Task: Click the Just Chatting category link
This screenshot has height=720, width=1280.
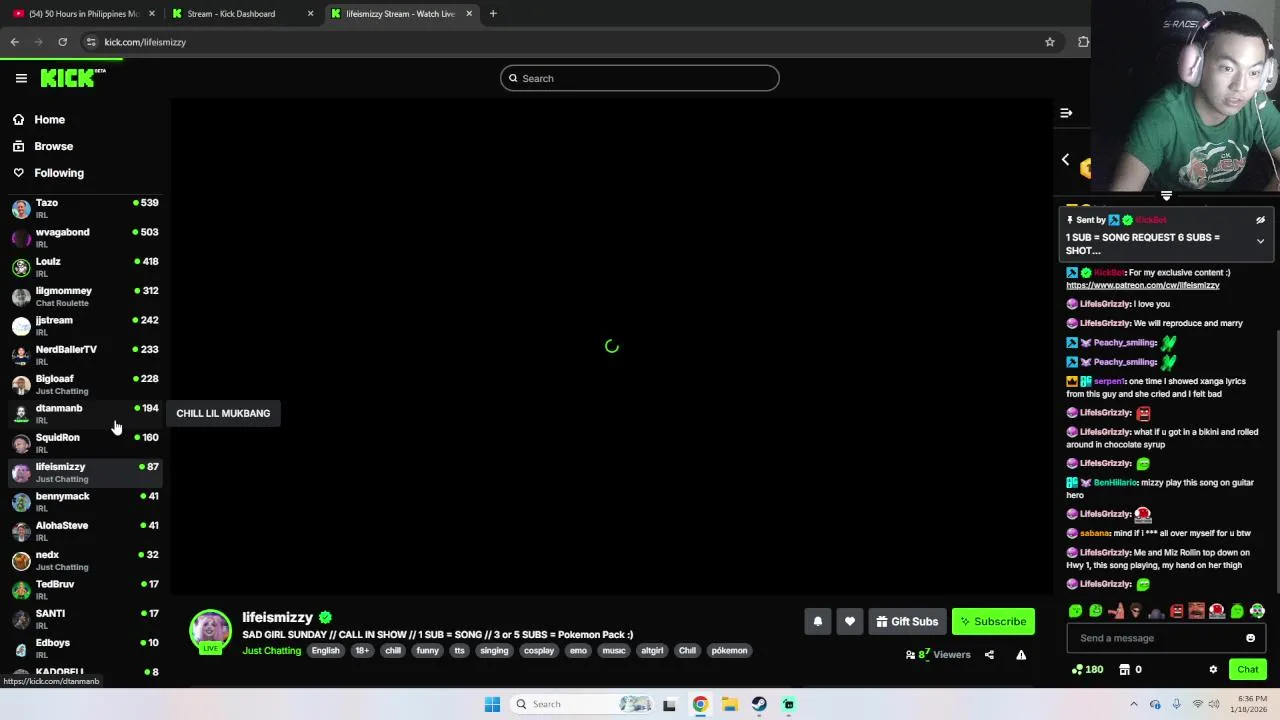Action: coord(271,651)
